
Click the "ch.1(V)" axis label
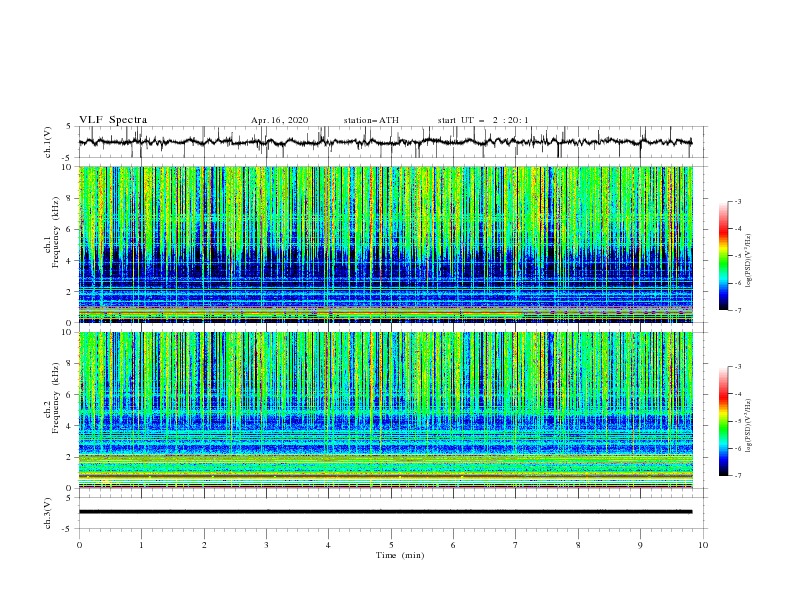tap(48, 142)
